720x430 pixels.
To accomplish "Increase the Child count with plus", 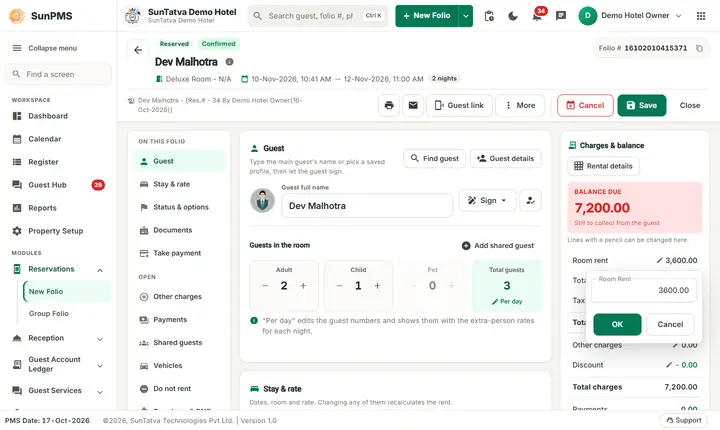I will 377,286.
